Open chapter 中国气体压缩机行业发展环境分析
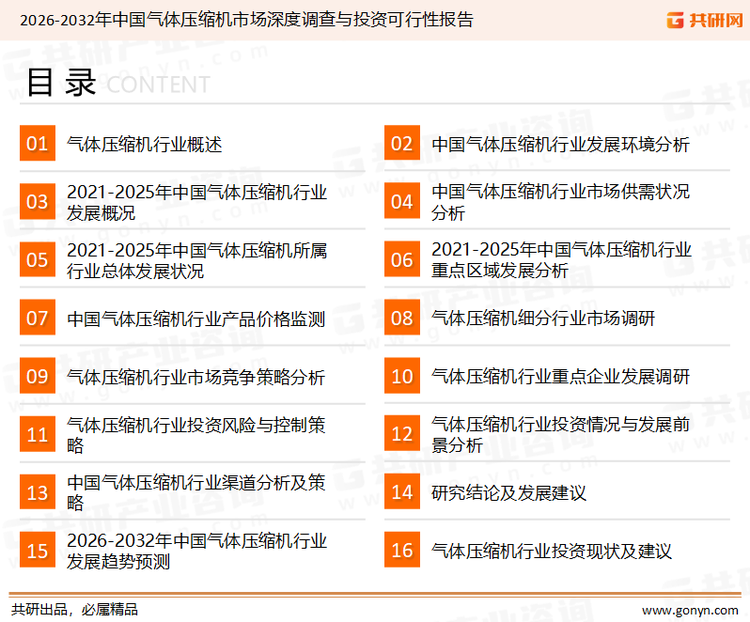The height and width of the screenshot is (622, 750). point(560,144)
